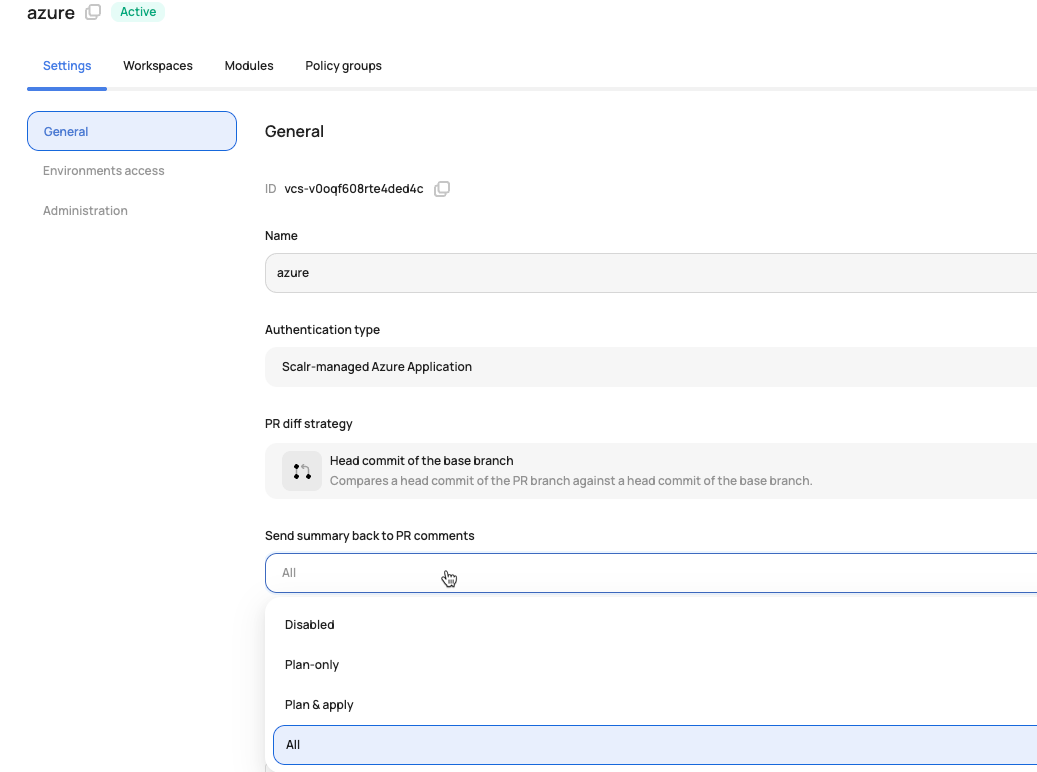Click the PR diff strategy label
This screenshot has height=772, width=1037.
click(x=309, y=423)
